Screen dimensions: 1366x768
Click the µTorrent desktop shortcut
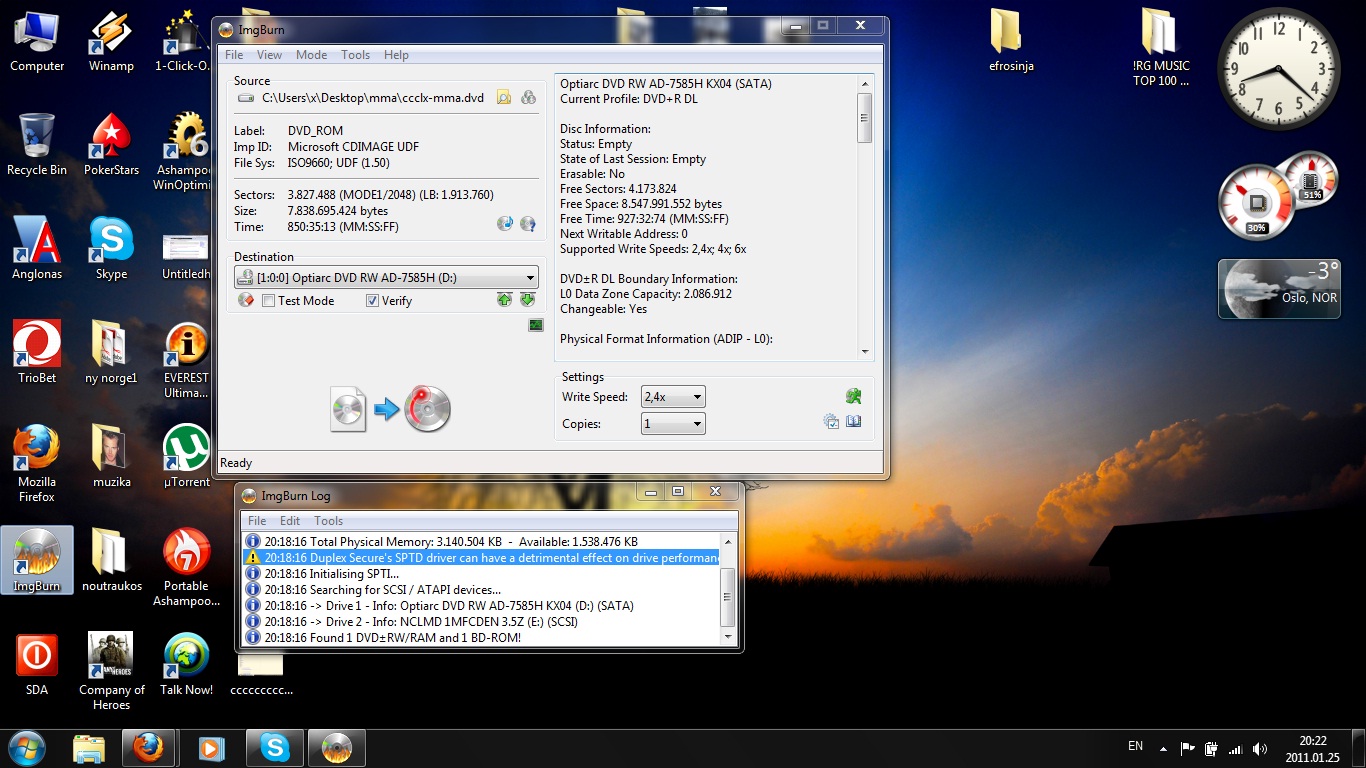pyautogui.click(x=187, y=457)
